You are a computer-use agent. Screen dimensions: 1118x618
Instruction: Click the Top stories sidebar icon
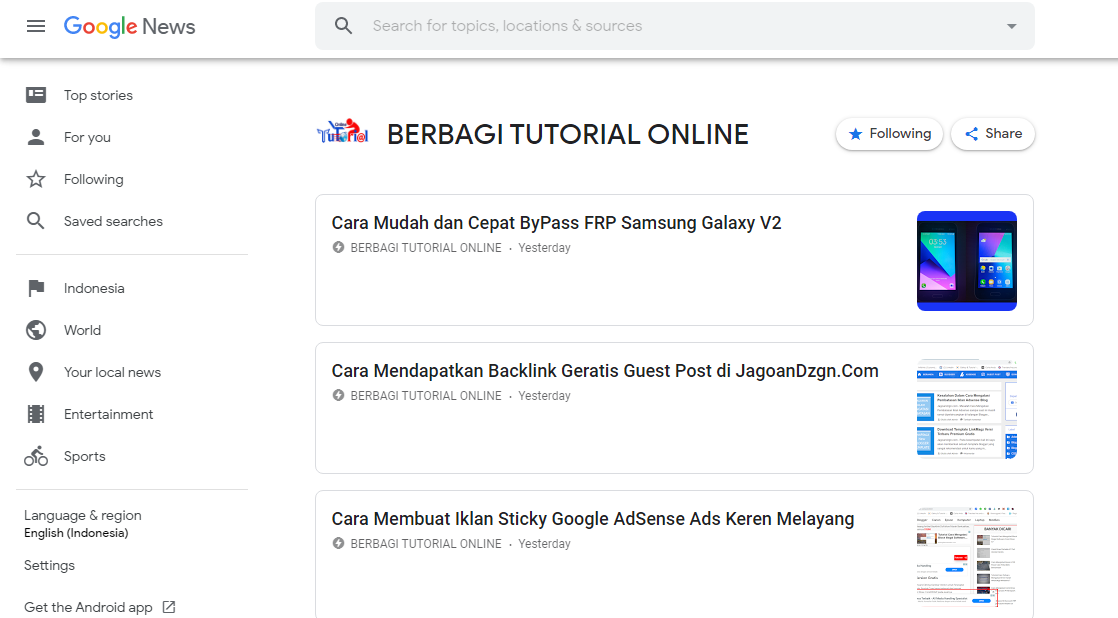(x=36, y=95)
